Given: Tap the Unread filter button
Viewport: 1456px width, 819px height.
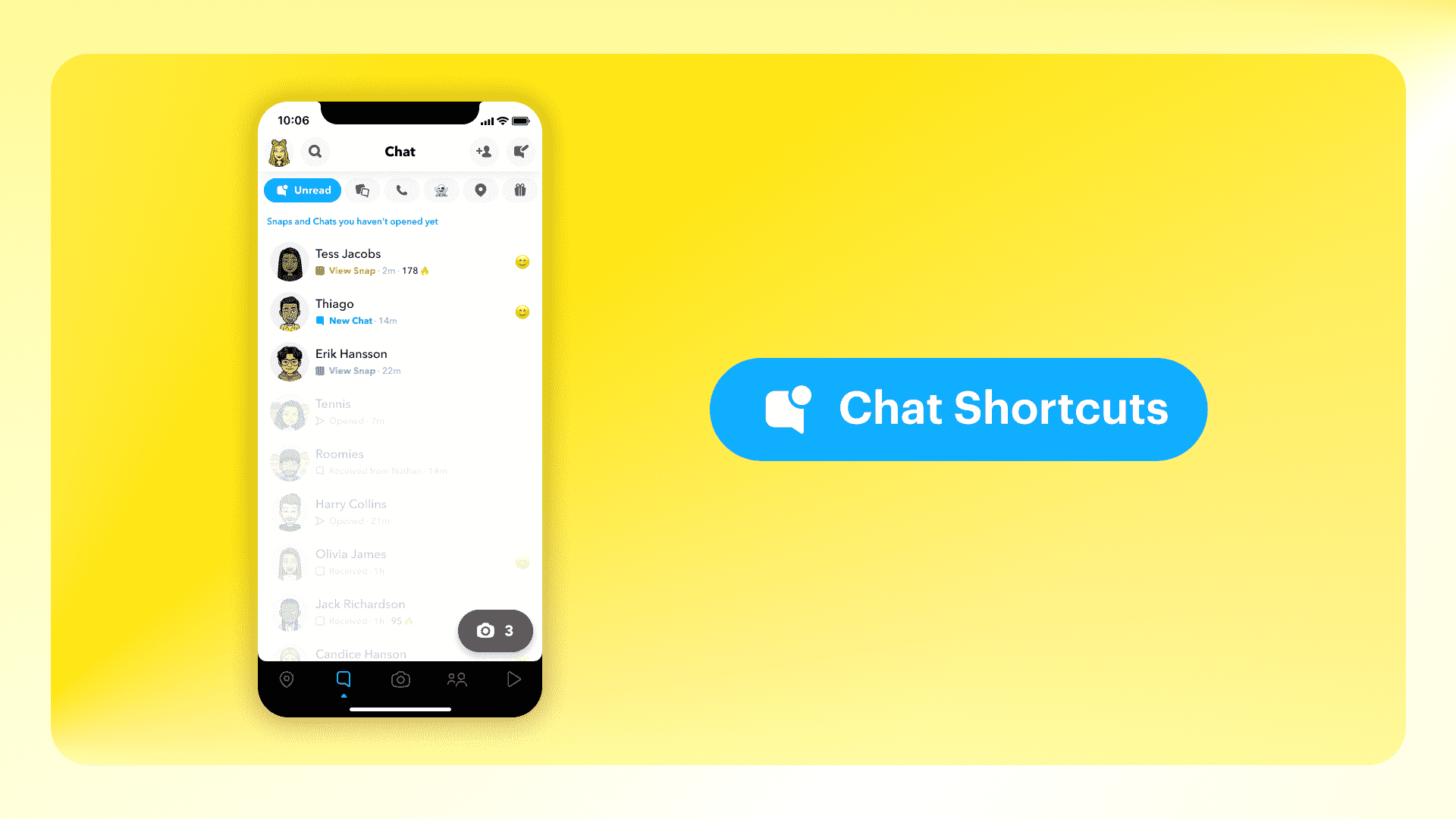Looking at the screenshot, I should coord(303,190).
